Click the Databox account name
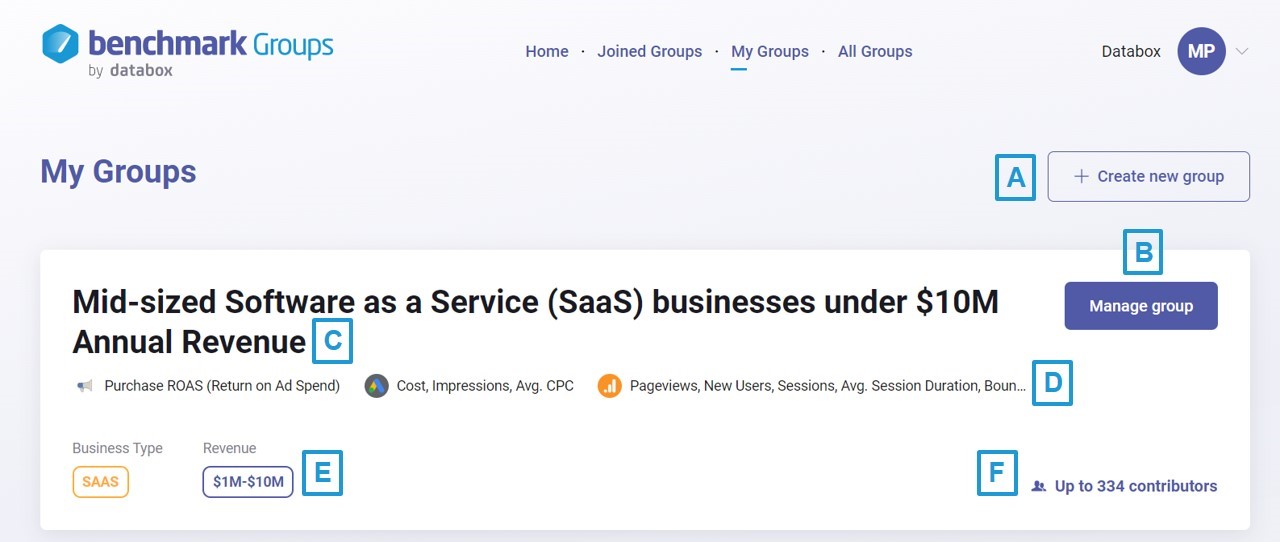Screen dimensions: 1280x542 click(1131, 52)
